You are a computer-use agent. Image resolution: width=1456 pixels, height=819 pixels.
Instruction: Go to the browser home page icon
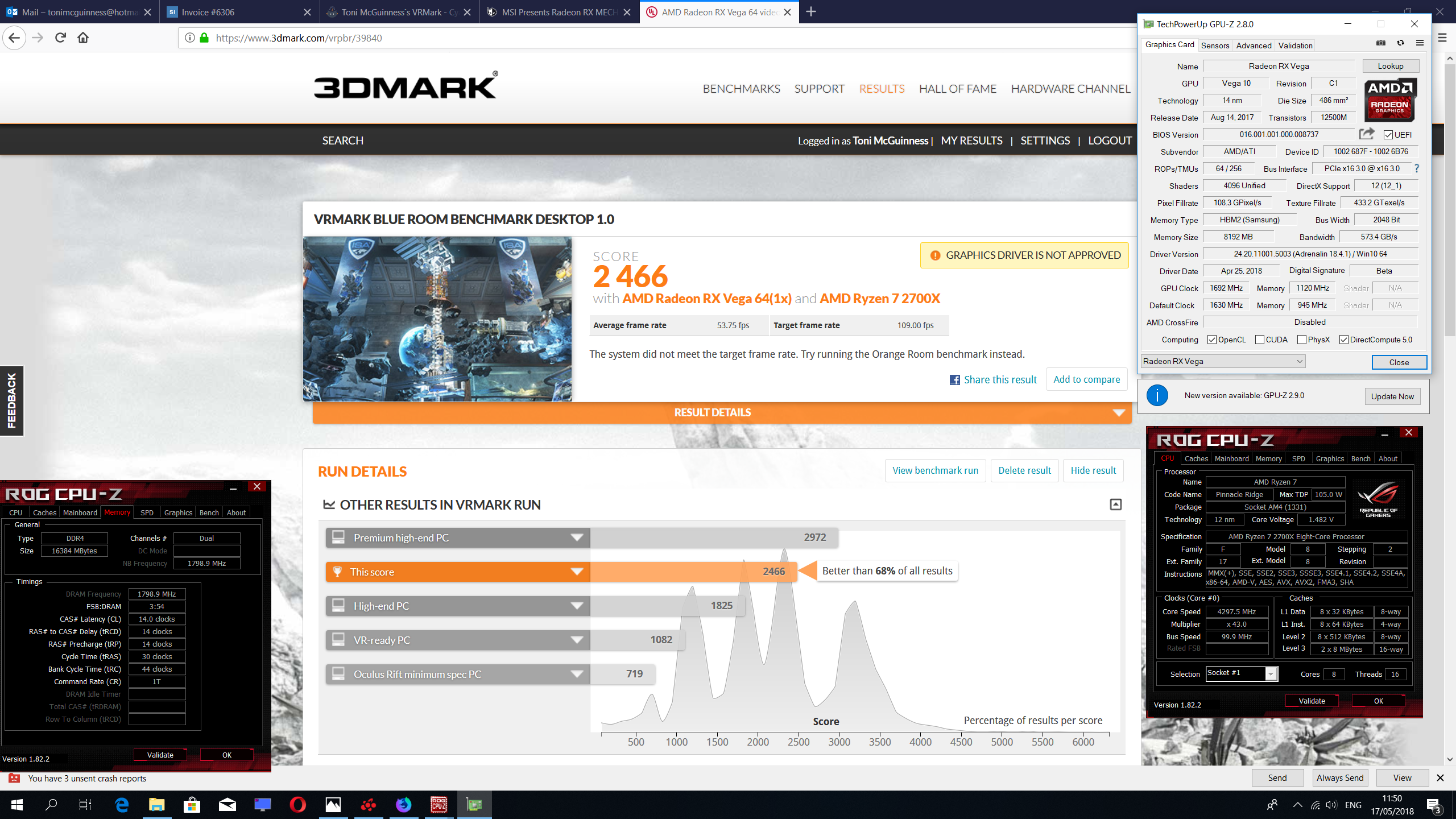83,38
